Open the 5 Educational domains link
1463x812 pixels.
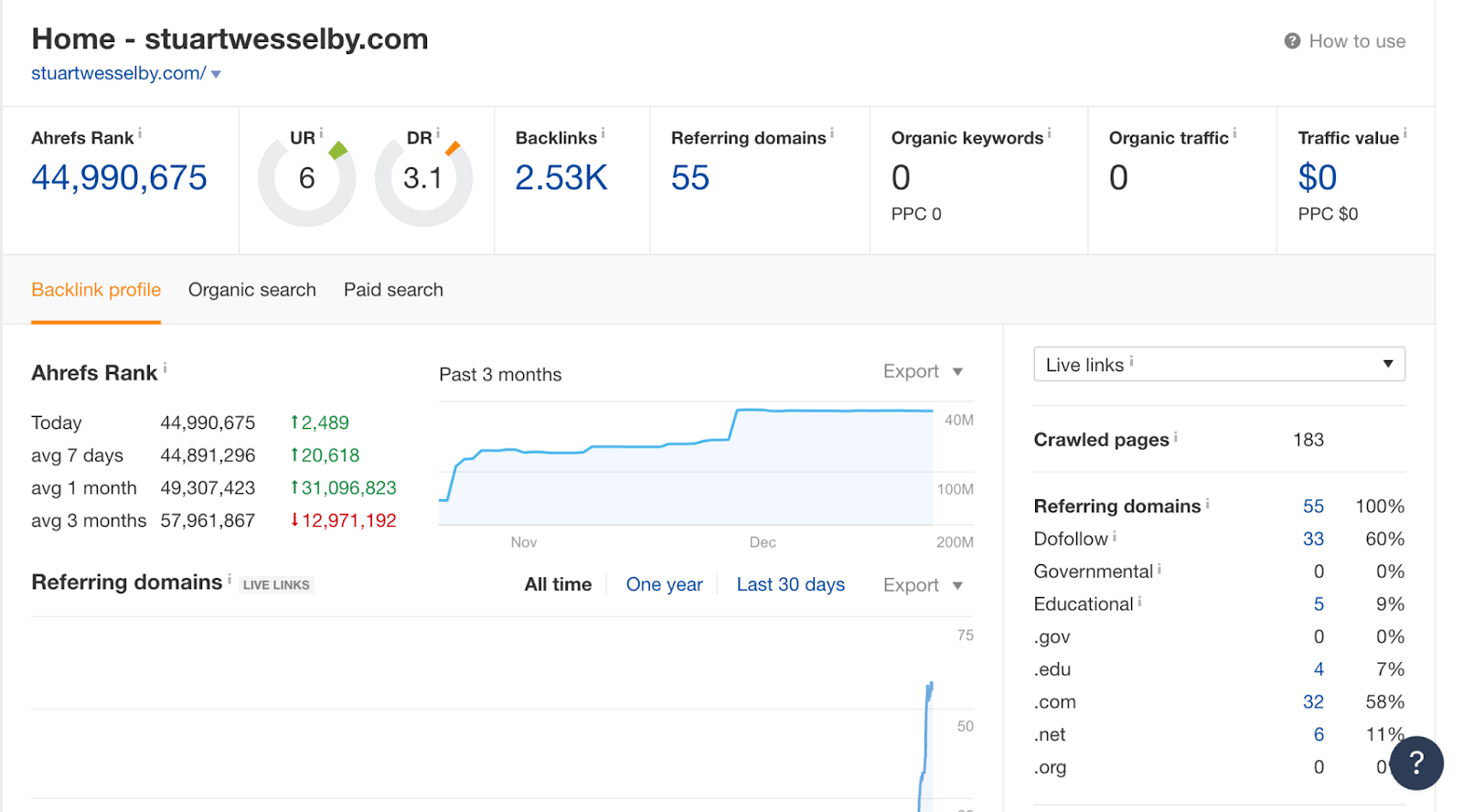point(1319,604)
